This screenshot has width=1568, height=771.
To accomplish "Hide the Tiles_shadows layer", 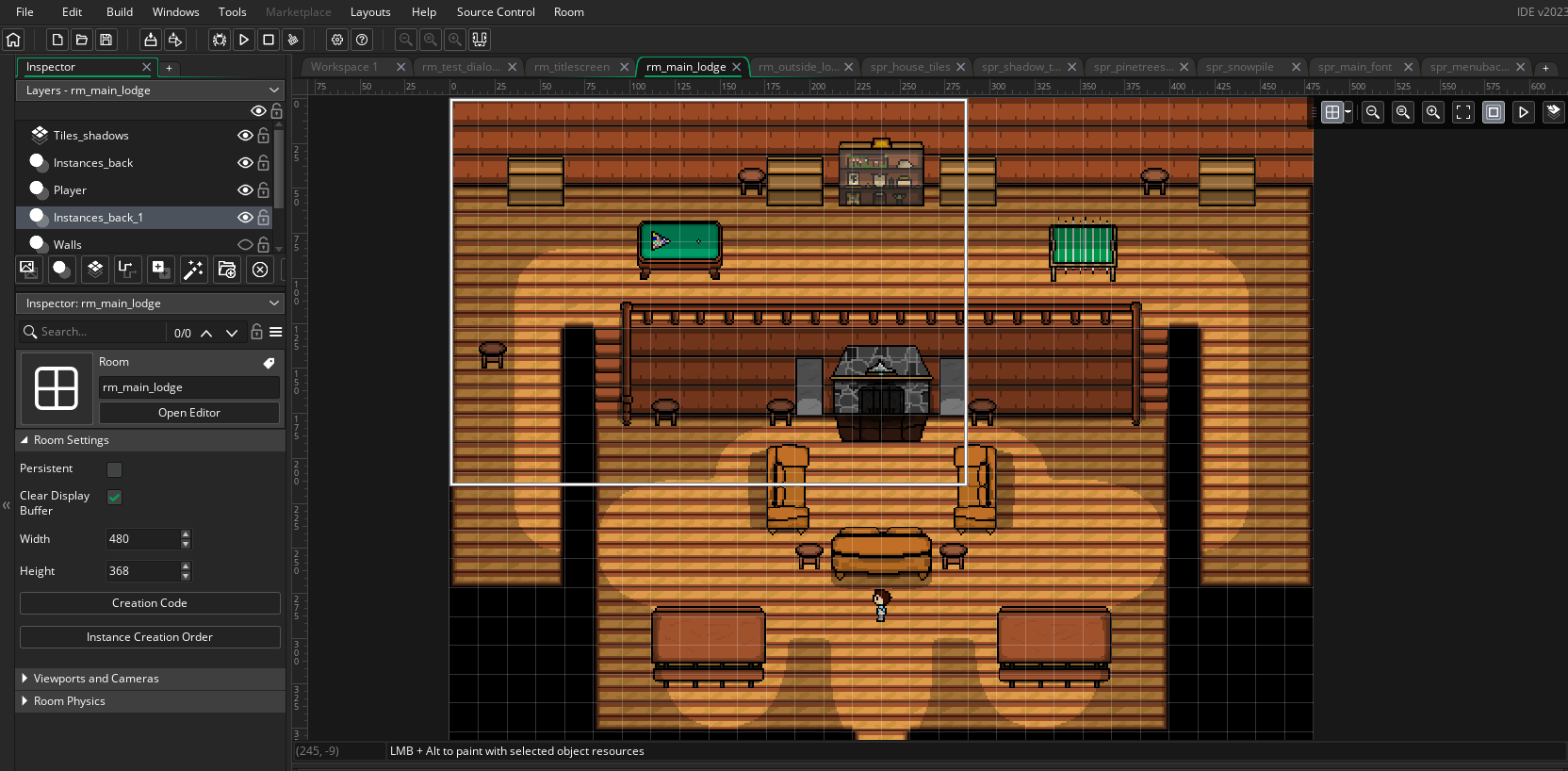I will click(245, 136).
